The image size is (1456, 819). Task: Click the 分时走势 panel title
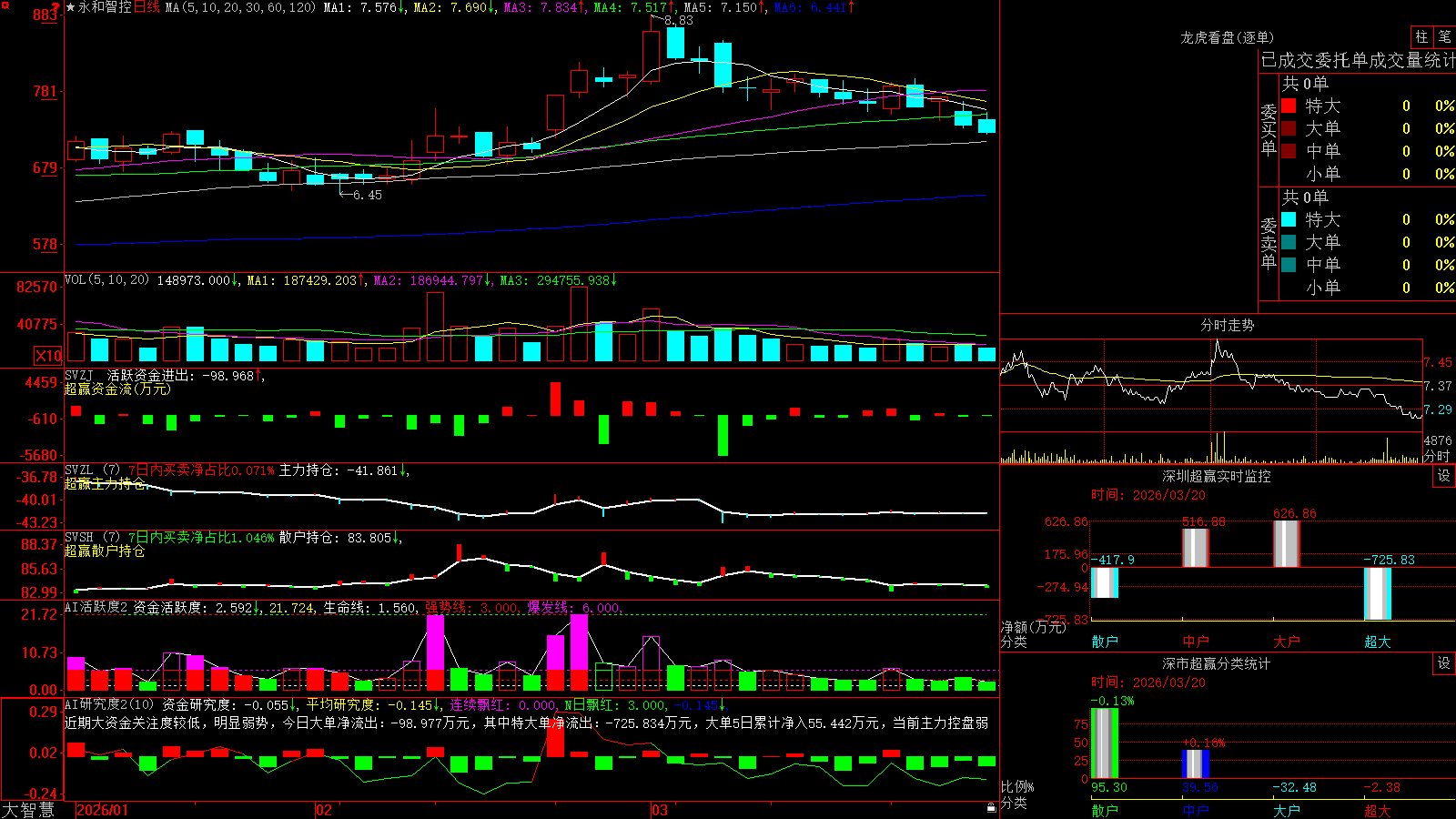click(1227, 325)
